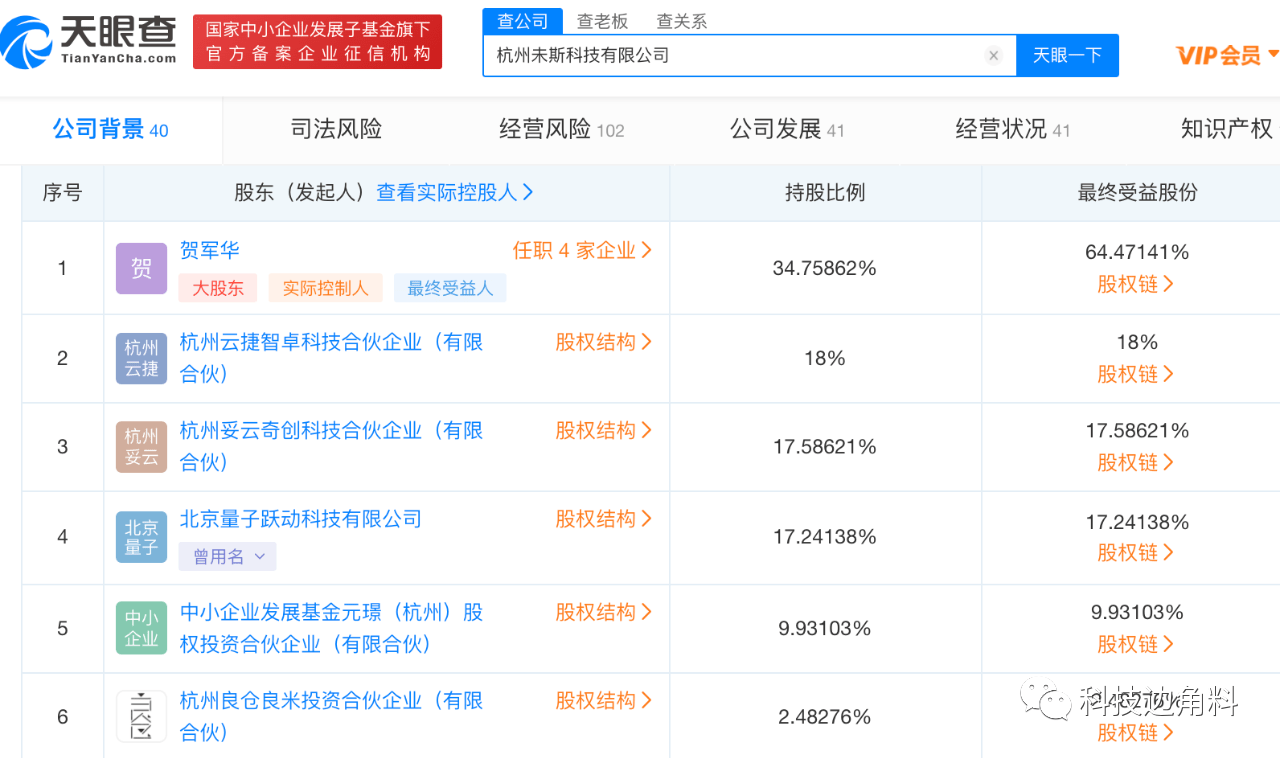Click the 贺 shareholder avatar icon

[141, 268]
